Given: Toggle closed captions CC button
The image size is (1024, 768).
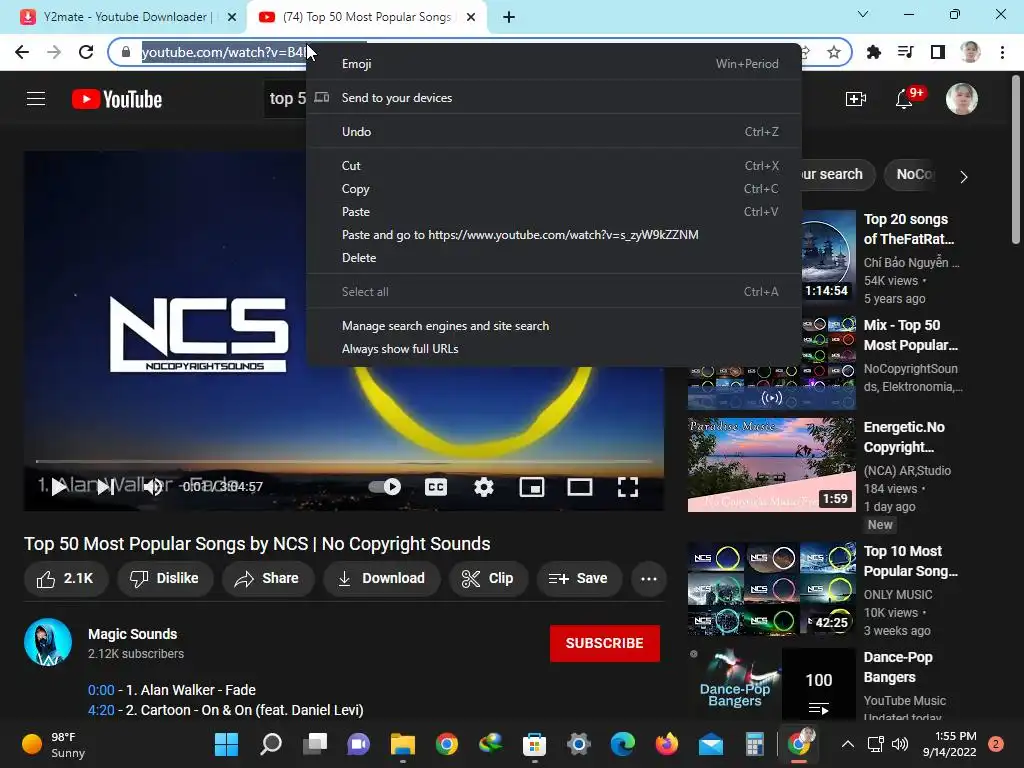Looking at the screenshot, I should point(436,487).
